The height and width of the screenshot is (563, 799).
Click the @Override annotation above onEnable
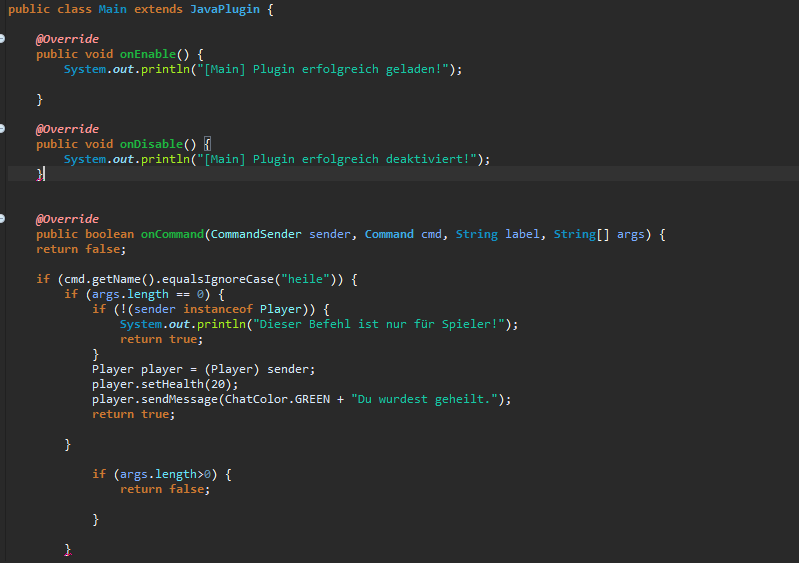[67, 39]
